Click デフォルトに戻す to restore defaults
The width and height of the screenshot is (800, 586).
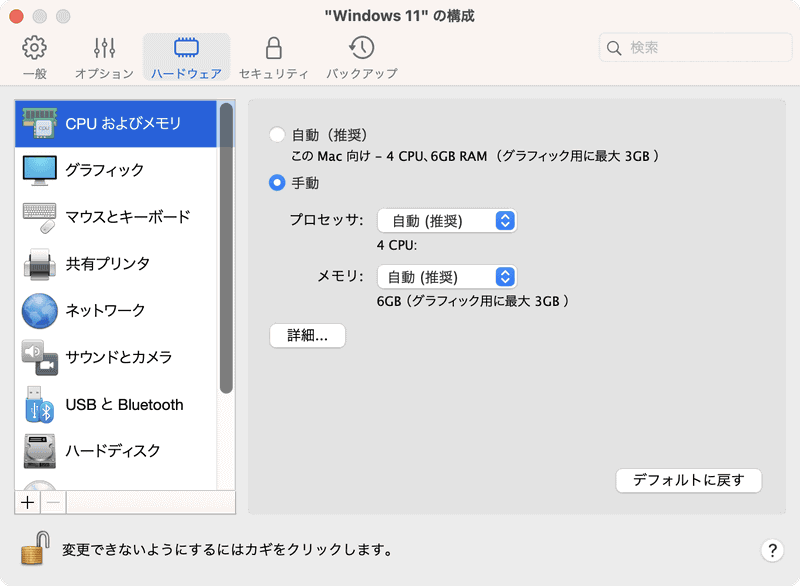[688, 481]
